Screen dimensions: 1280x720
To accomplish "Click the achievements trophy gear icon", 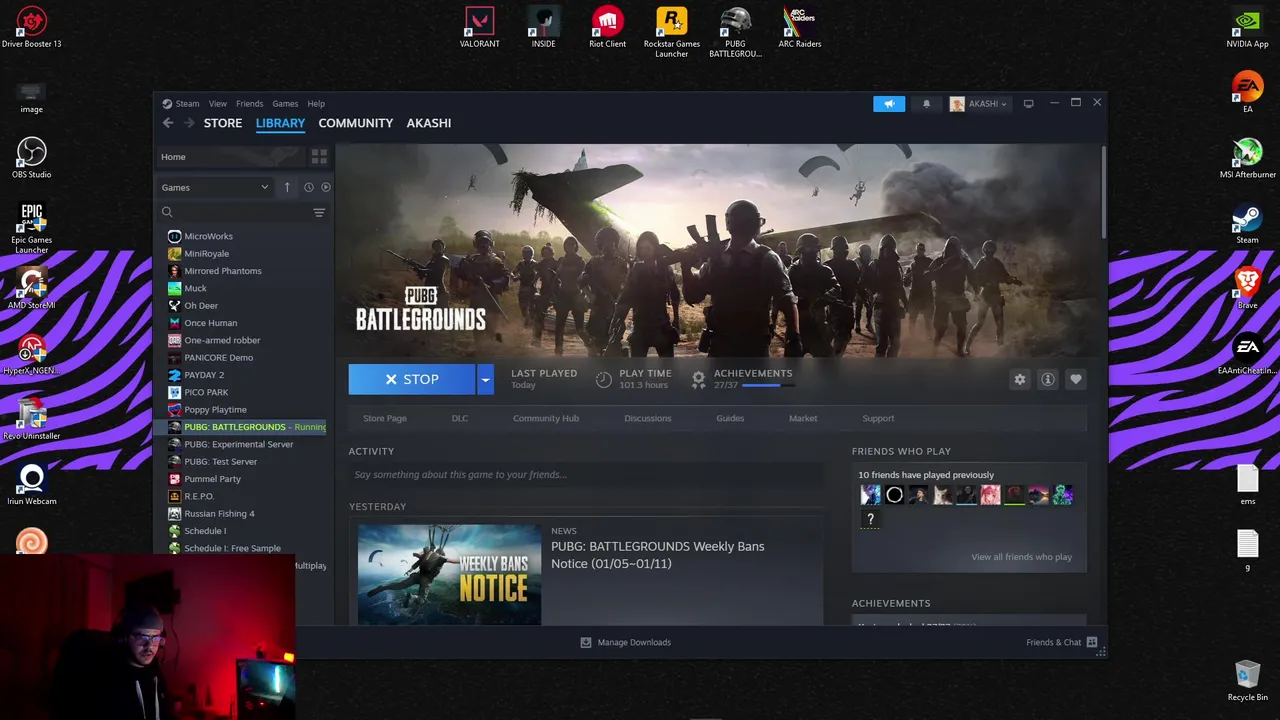I will 698,379.
